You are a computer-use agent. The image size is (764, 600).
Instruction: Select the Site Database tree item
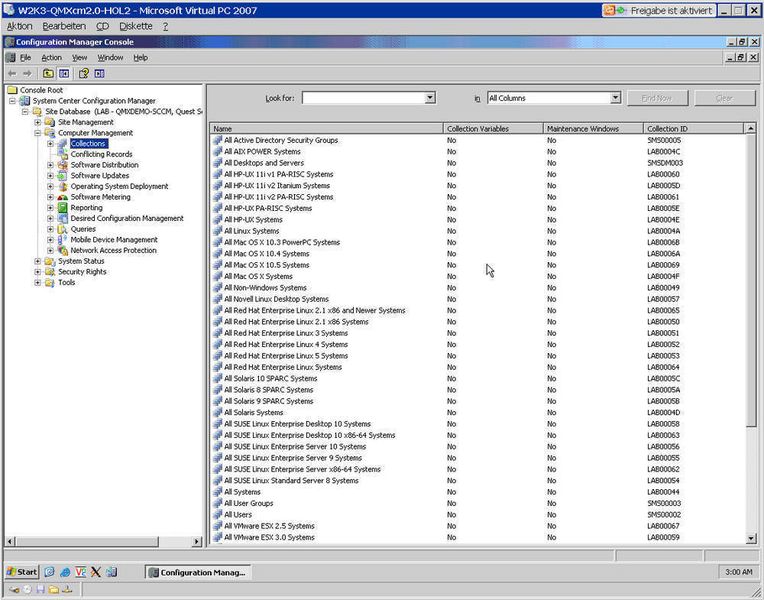point(124,112)
